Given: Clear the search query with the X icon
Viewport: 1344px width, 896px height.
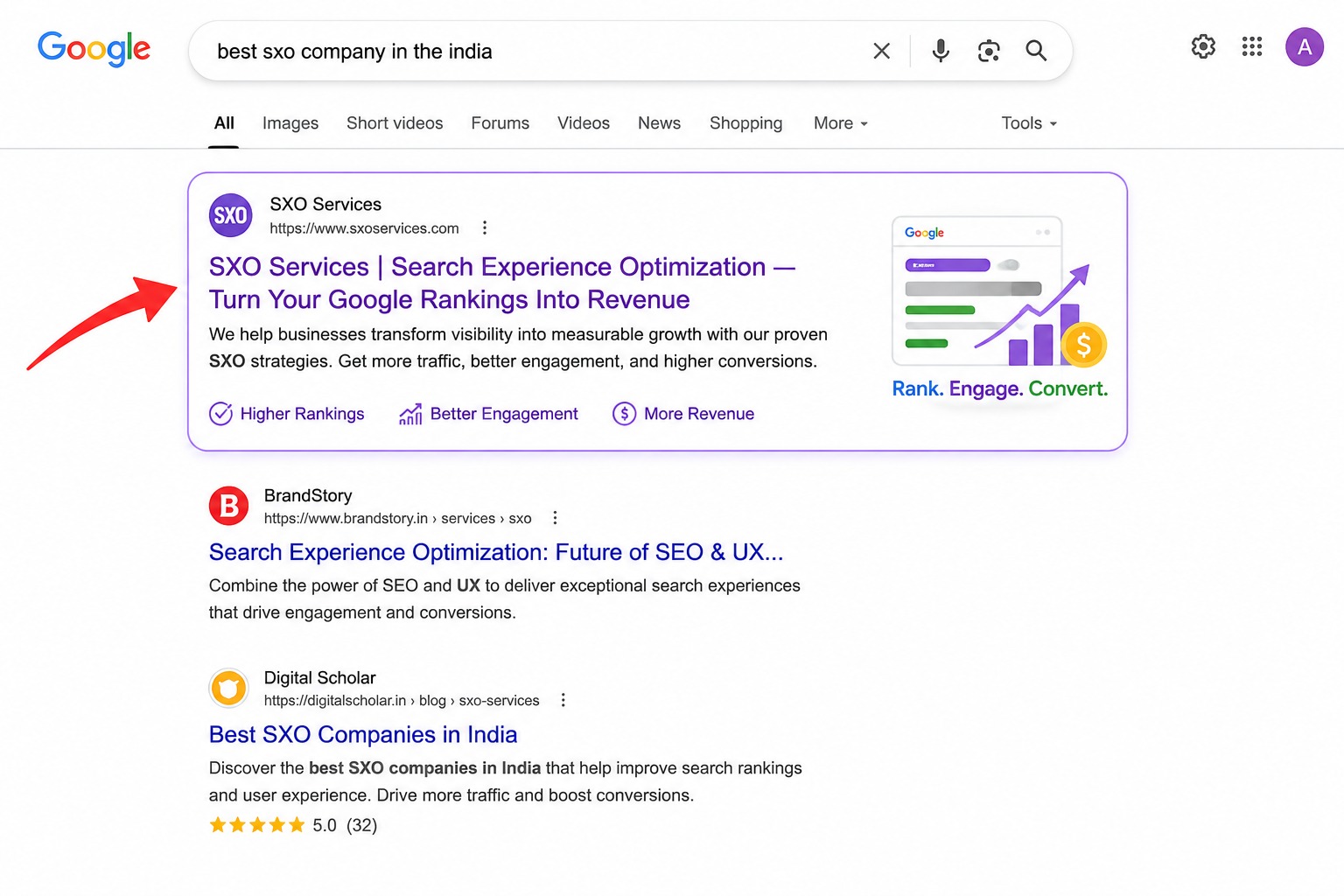Looking at the screenshot, I should pos(881,51).
